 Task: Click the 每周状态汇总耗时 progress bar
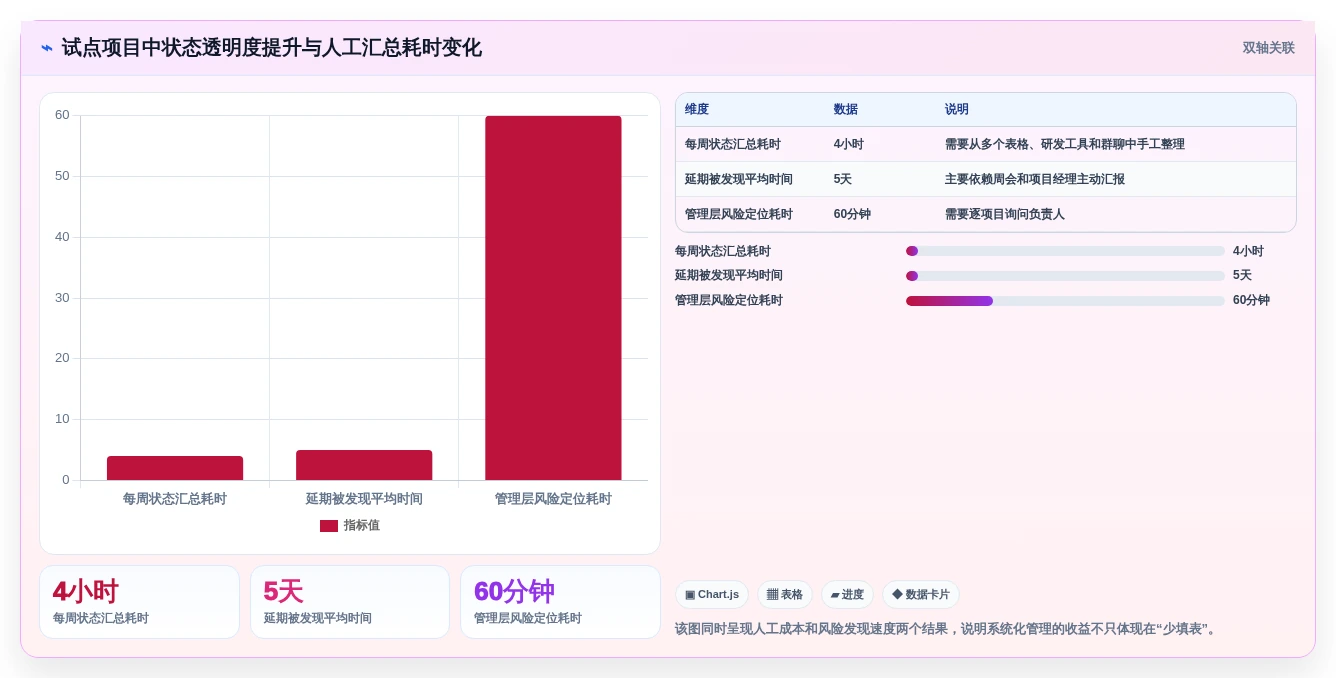[1065, 251]
